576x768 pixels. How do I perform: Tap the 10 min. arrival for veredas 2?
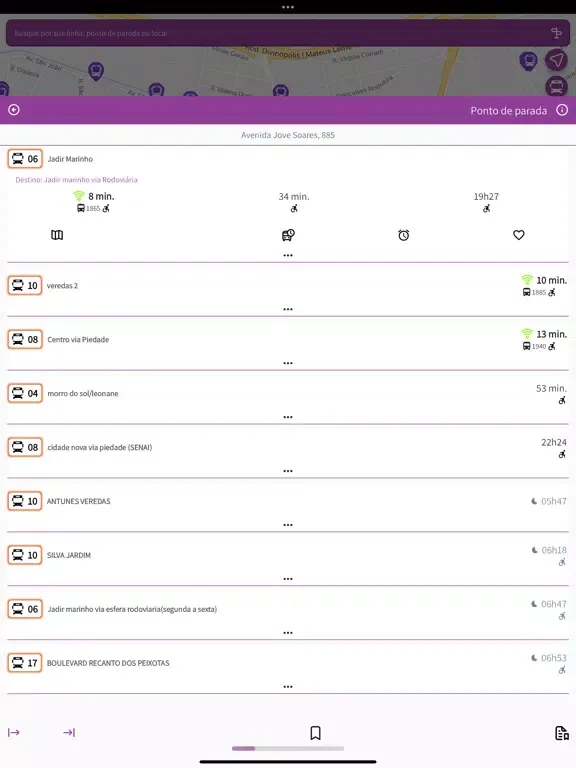[544, 286]
